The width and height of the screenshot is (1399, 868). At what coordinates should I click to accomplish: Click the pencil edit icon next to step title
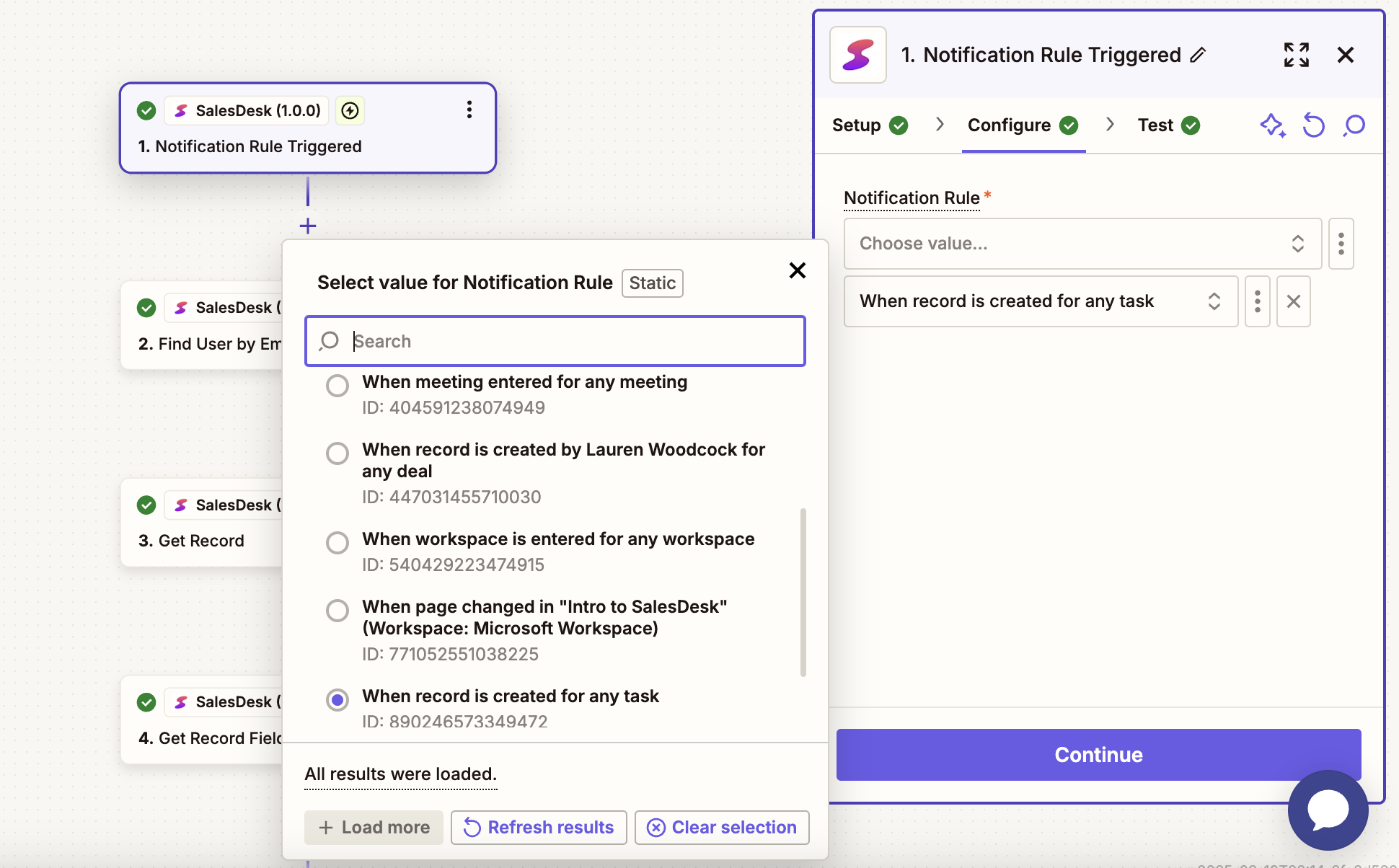click(1199, 55)
